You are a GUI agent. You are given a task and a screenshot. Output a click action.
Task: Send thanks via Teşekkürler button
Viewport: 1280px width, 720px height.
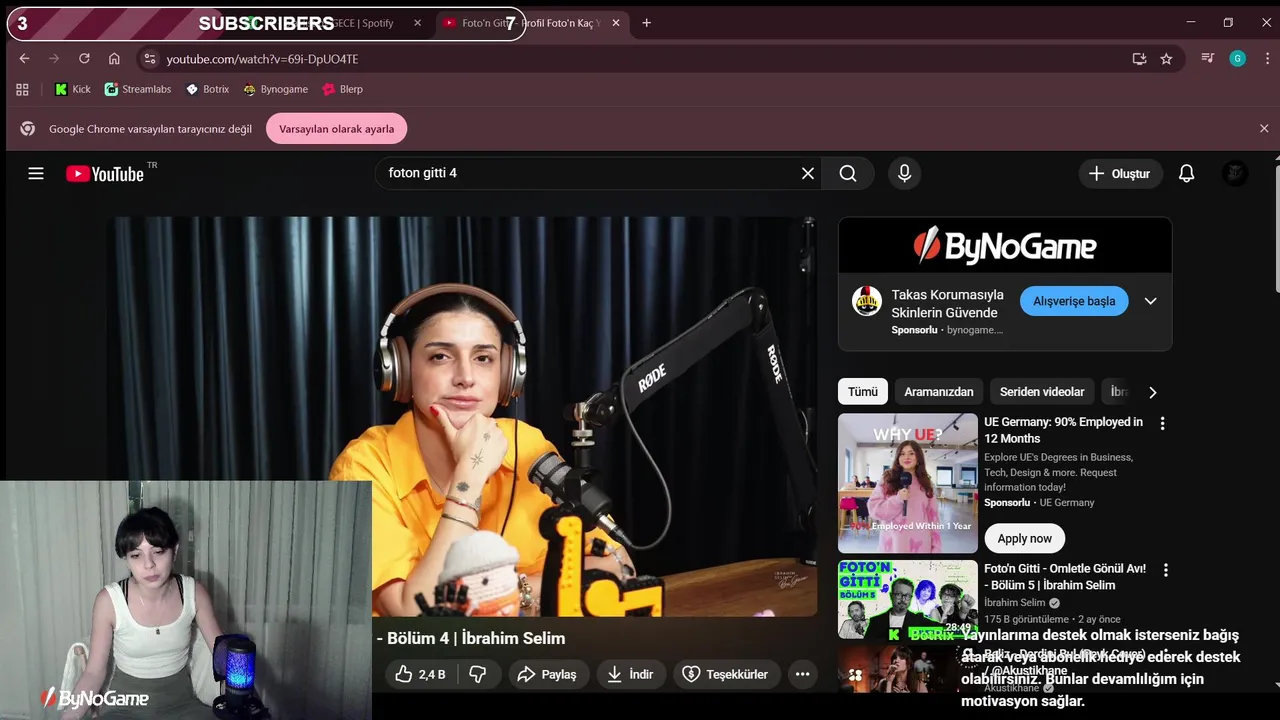(x=725, y=674)
